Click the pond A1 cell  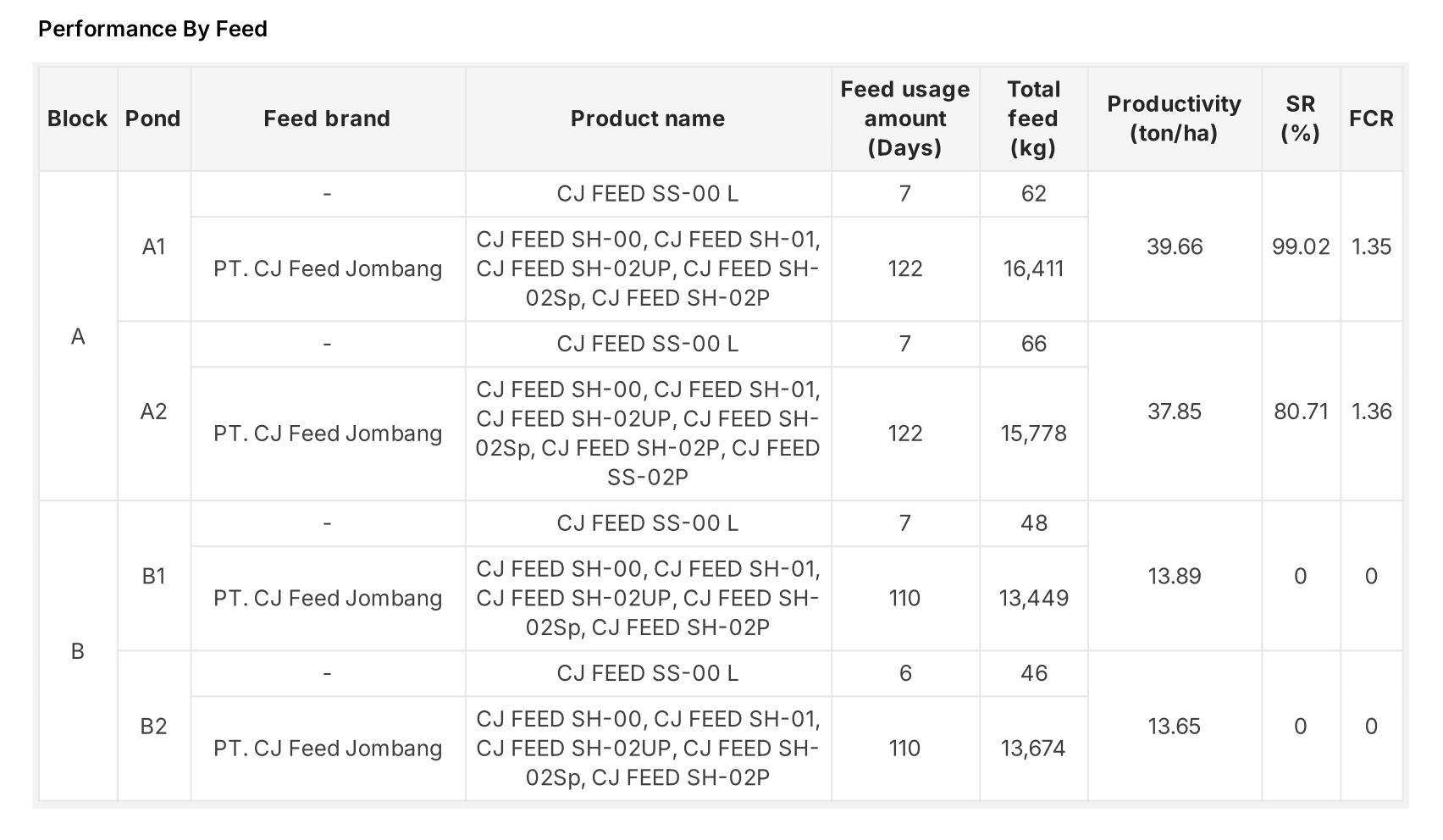point(153,246)
